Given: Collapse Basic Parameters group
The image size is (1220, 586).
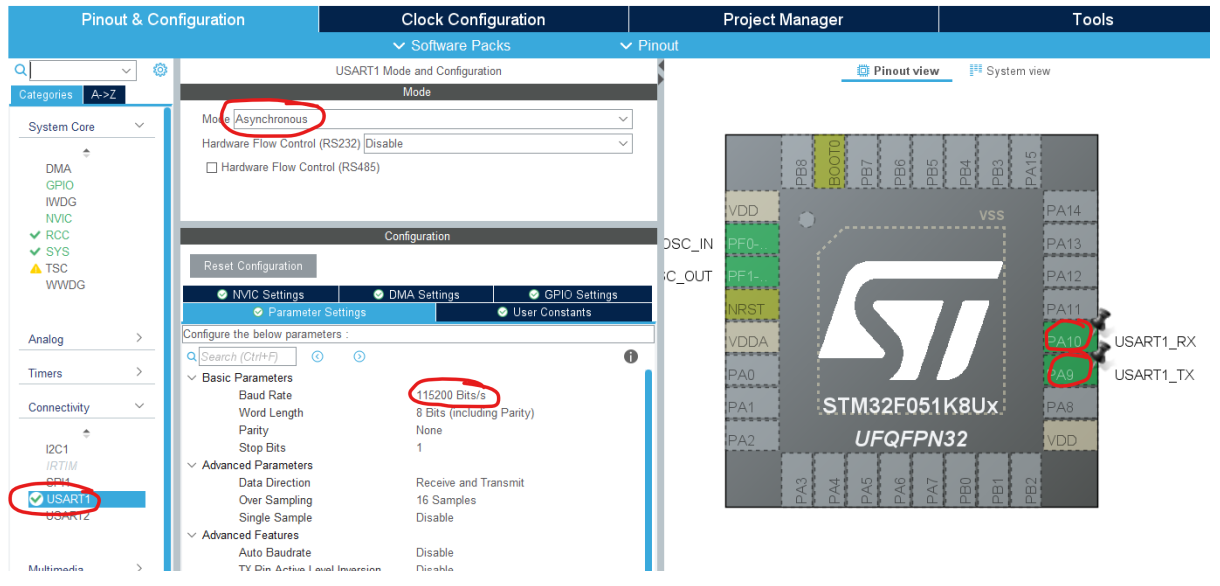Looking at the screenshot, I should pos(191,378).
